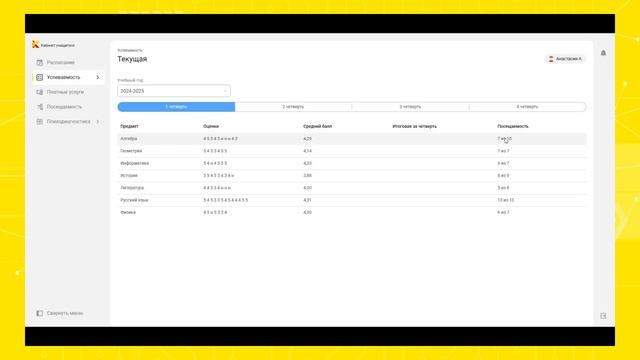Open notifications via the bell icon
Viewport: 640px width, 360px height.
pyautogui.click(x=603, y=53)
